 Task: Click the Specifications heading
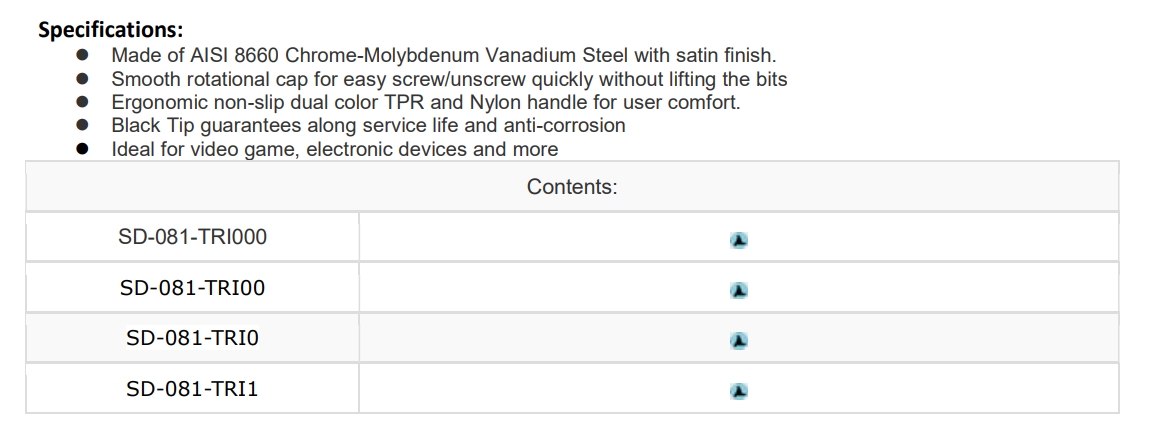pyautogui.click(x=110, y=31)
